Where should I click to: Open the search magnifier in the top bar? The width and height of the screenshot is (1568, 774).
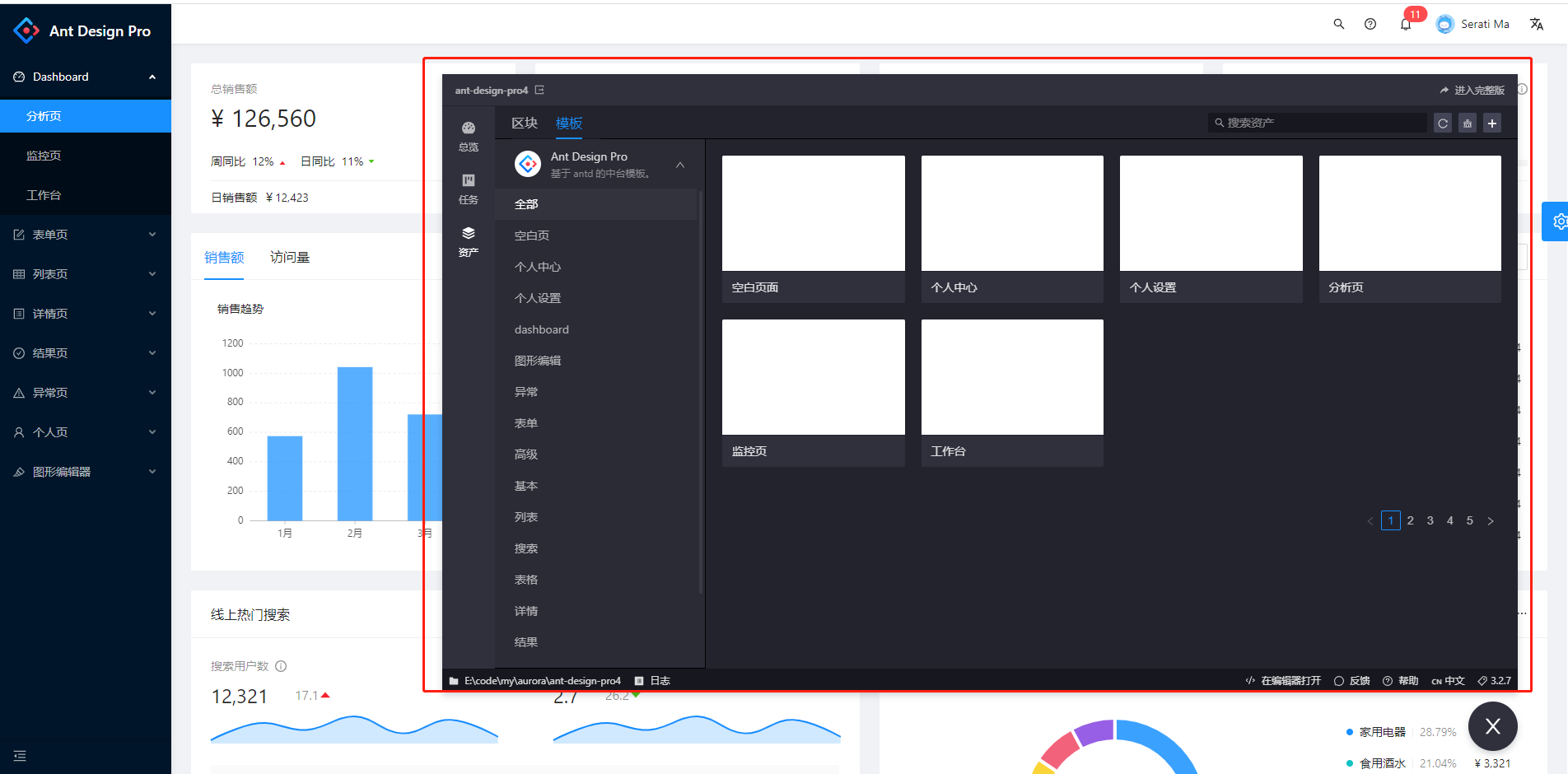pyautogui.click(x=1338, y=24)
